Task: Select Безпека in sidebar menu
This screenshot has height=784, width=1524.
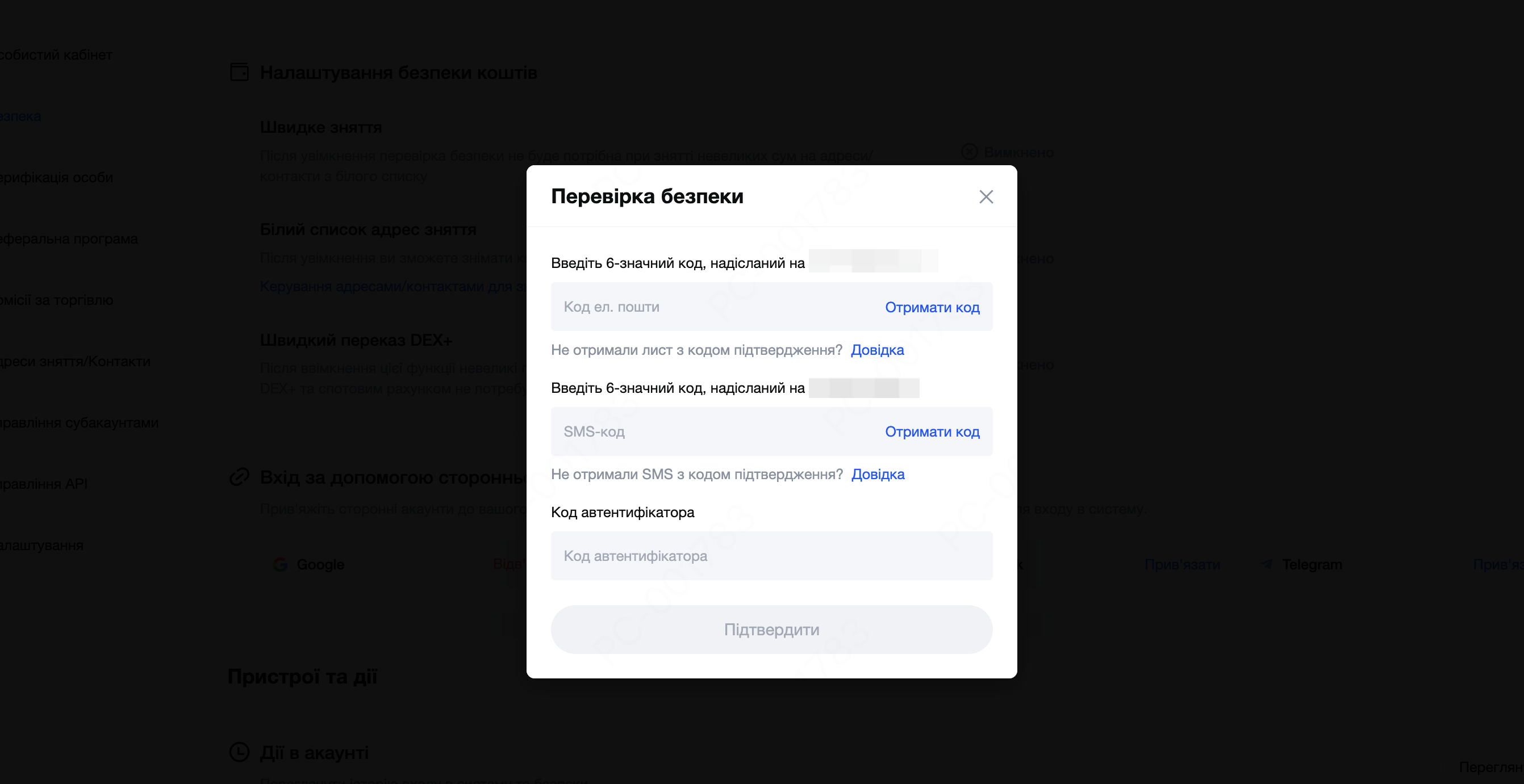Action: (x=20, y=116)
